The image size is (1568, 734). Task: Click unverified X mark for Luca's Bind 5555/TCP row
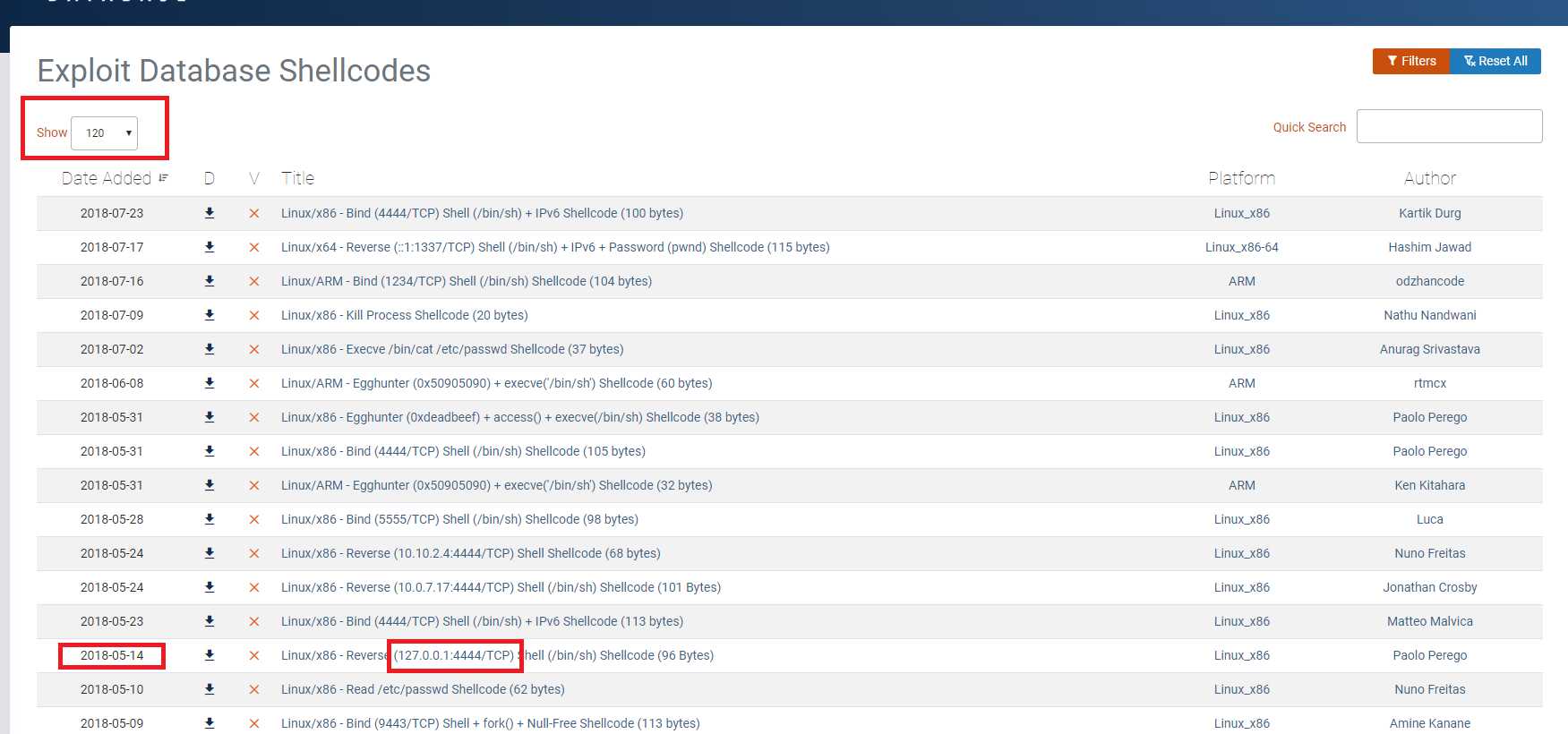tap(254, 519)
